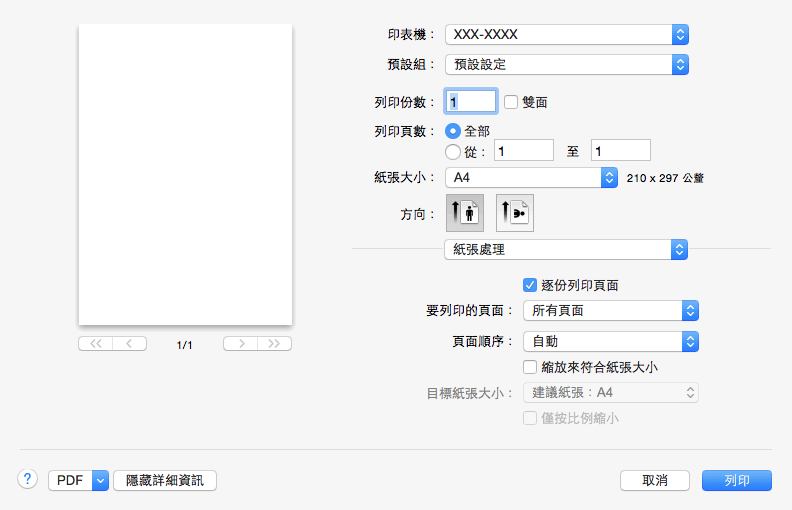Go to previous preview page
Image resolution: width=792 pixels, height=510 pixels.
[130, 344]
